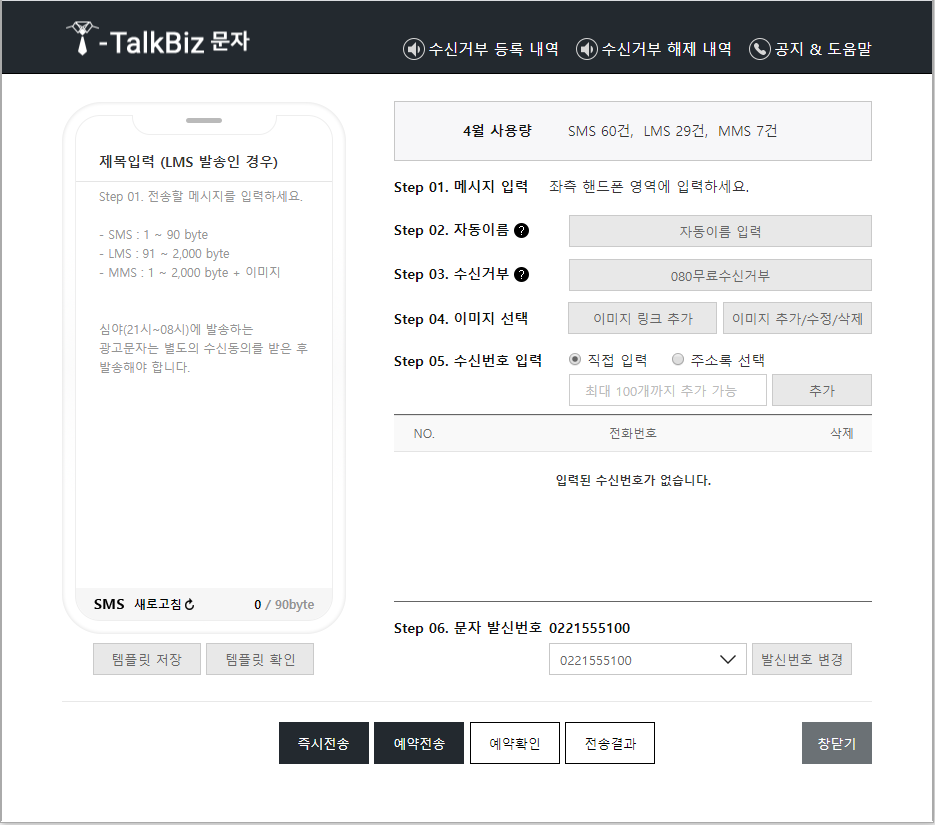Image resolution: width=935 pixels, height=825 pixels.
Task: Open 공지 & 도움말 menu
Action: pyautogui.click(x=822, y=49)
